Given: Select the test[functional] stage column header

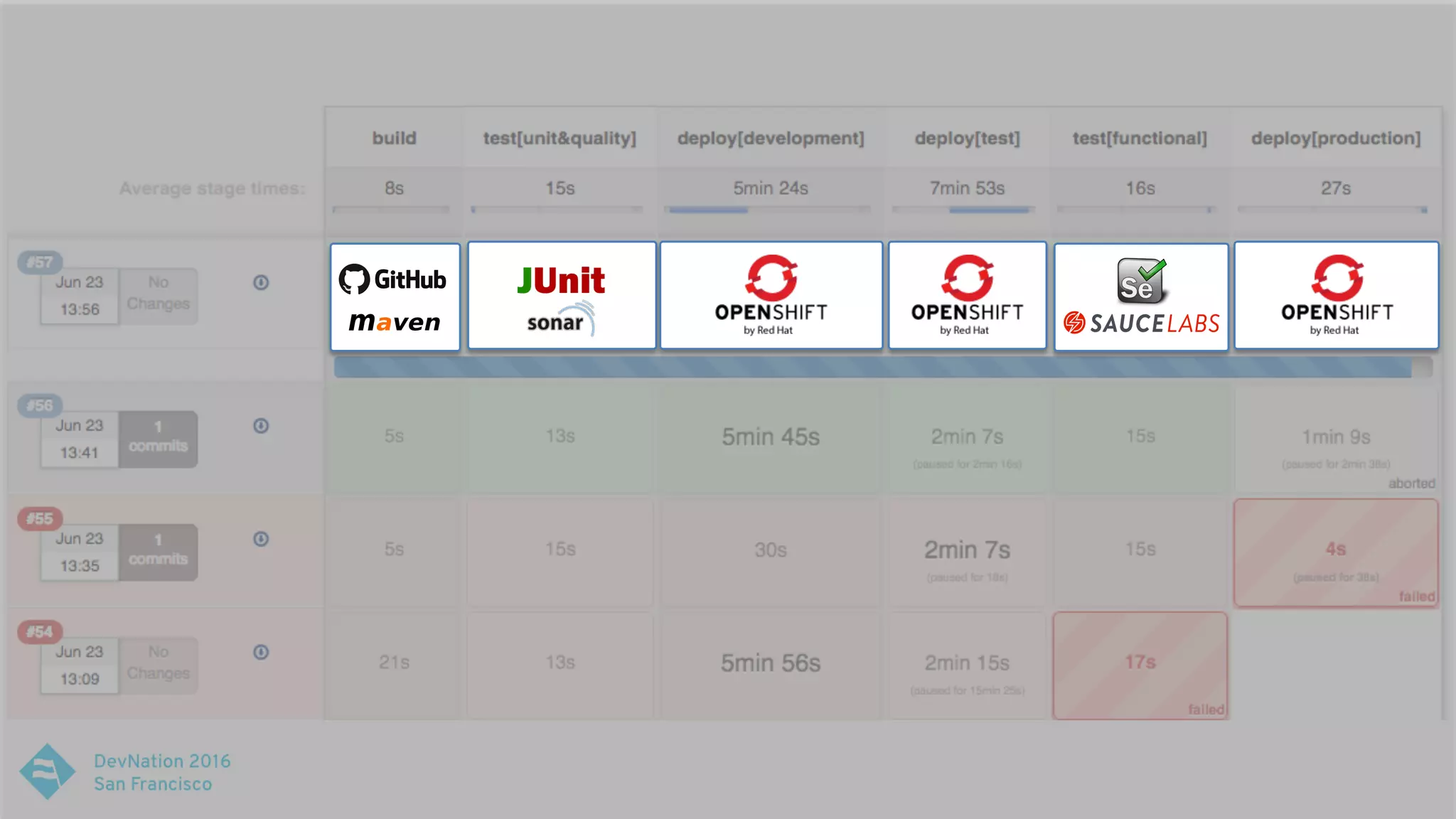Looking at the screenshot, I should click(x=1140, y=138).
